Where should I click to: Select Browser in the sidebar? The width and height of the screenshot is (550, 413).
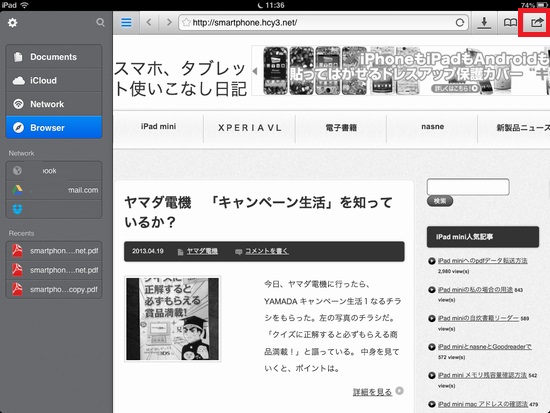pos(54,127)
